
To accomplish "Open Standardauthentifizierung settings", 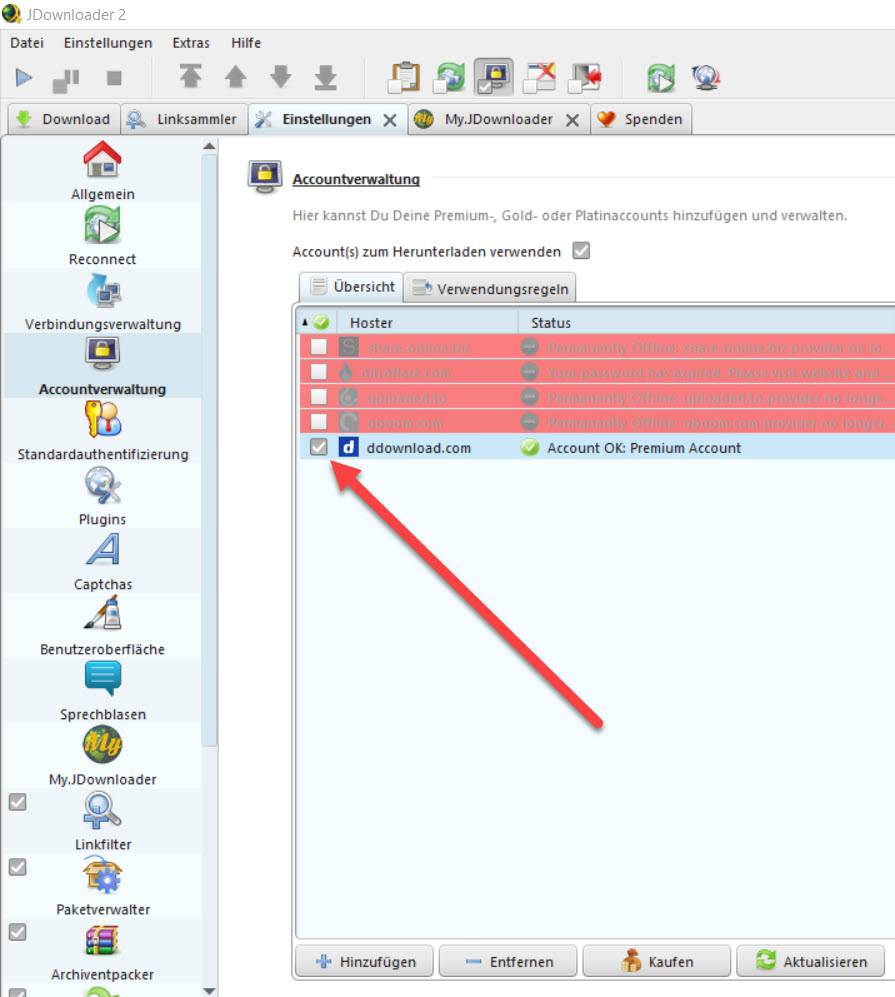I will point(102,431).
